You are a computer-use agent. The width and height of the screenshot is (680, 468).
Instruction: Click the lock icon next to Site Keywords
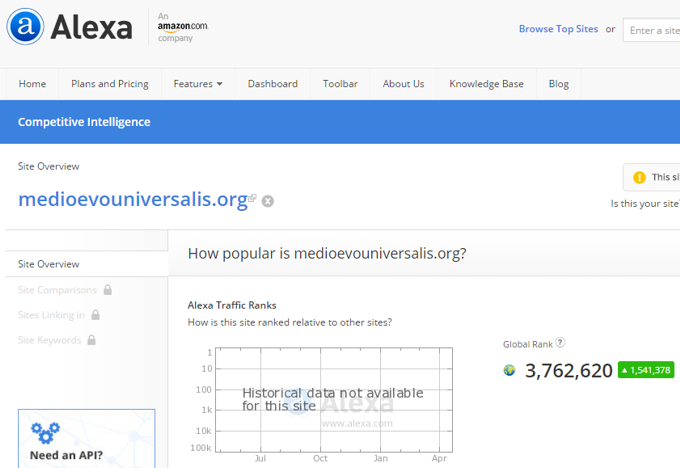pos(92,340)
